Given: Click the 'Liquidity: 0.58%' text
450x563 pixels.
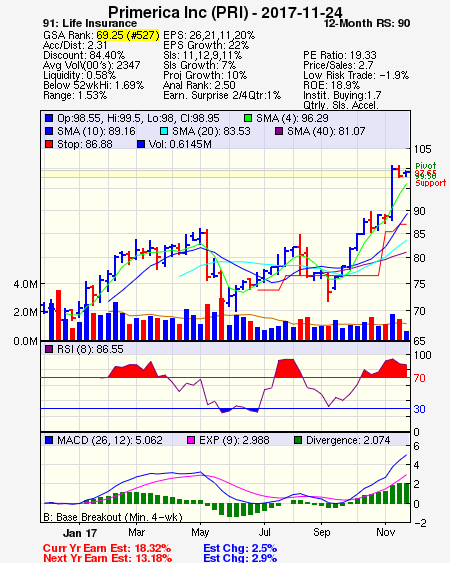Looking at the screenshot, I should click(79, 75).
